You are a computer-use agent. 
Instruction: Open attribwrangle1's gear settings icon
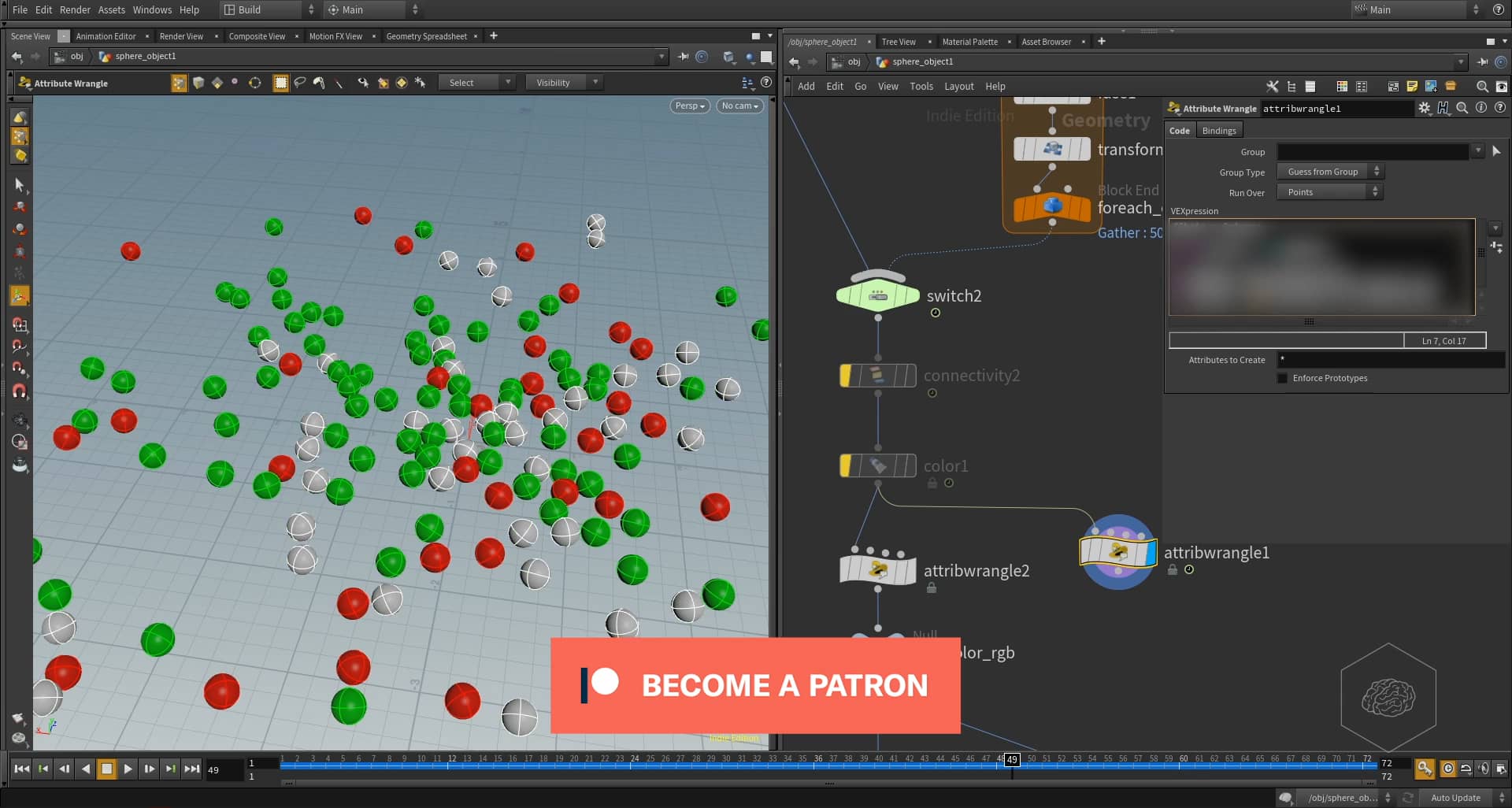(x=1424, y=108)
